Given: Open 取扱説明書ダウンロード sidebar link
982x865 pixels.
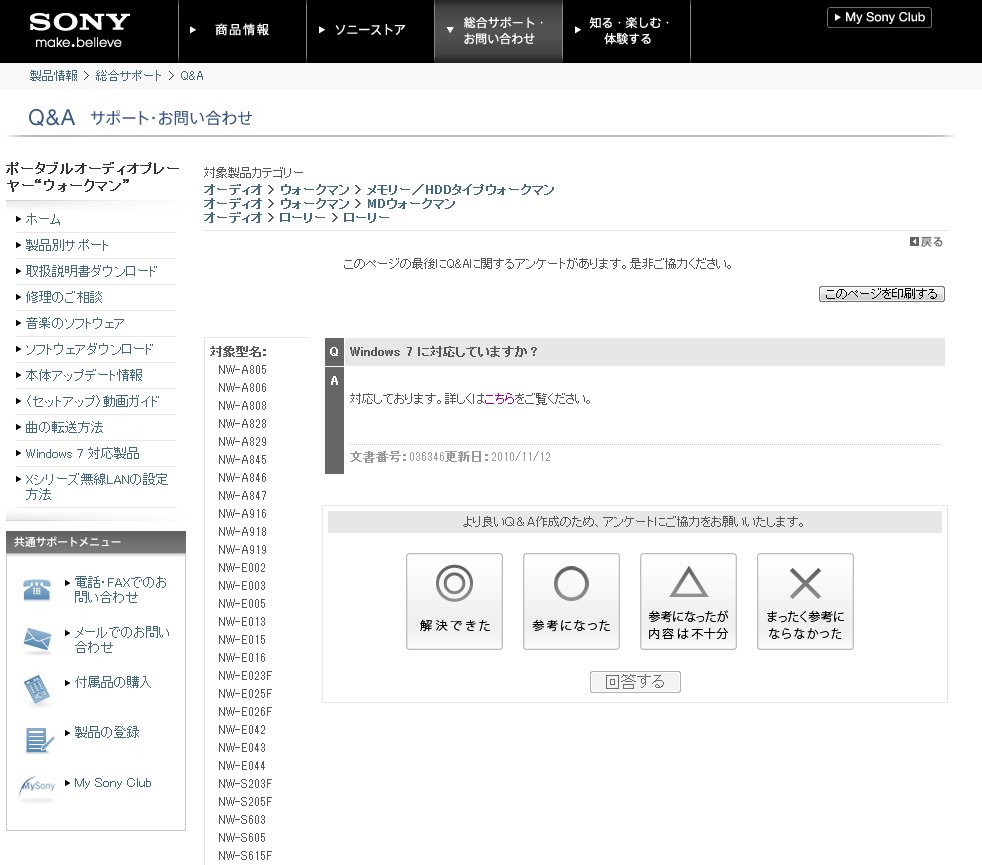Looking at the screenshot, I should pyautogui.click(x=91, y=271).
